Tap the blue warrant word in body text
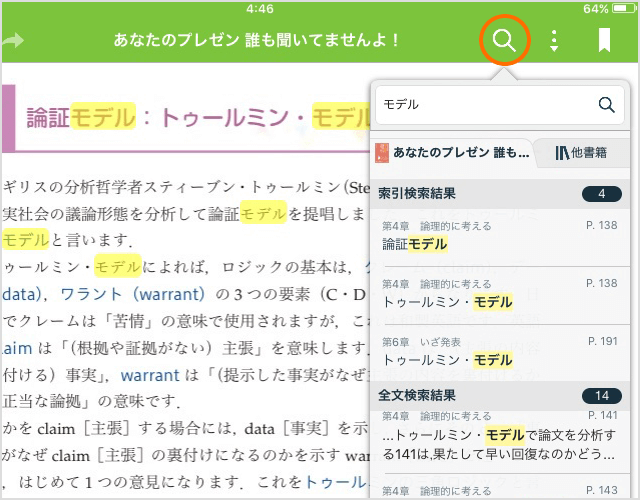The width and height of the screenshot is (640, 500). coord(150,375)
